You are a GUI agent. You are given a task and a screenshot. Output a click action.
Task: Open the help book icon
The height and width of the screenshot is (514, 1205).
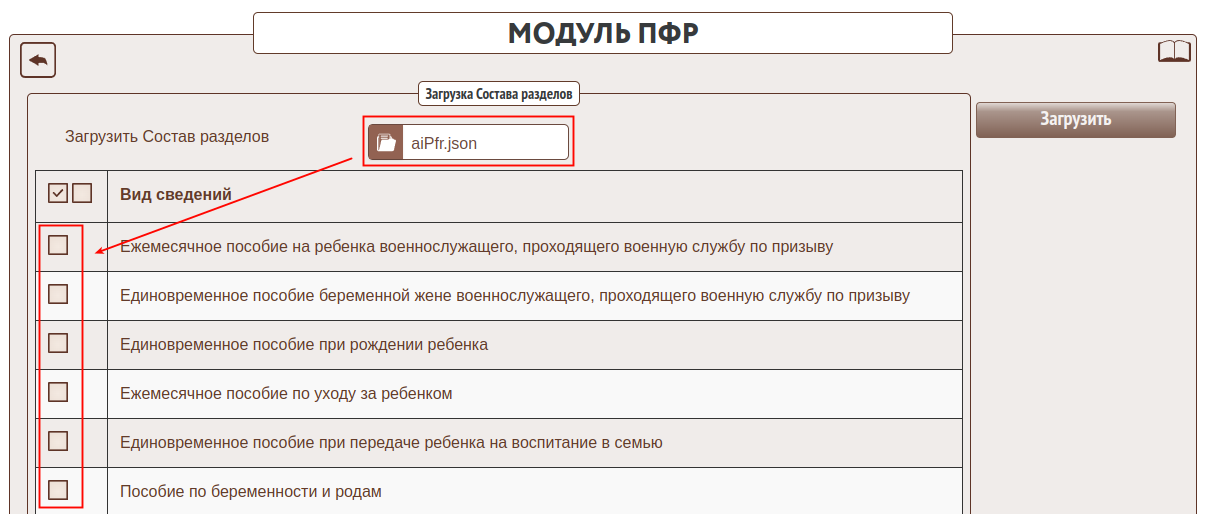click(1174, 52)
